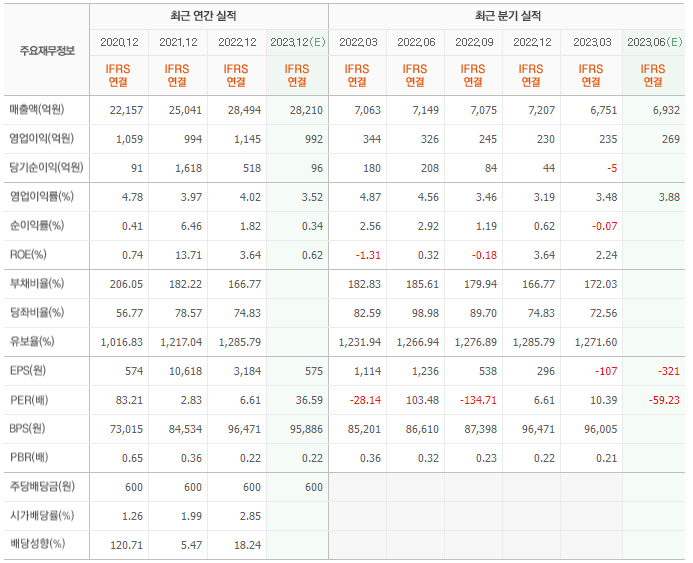Image resolution: width=693 pixels, height=563 pixels.
Task: Click the sales value 22,157
Action: (x=126, y=110)
